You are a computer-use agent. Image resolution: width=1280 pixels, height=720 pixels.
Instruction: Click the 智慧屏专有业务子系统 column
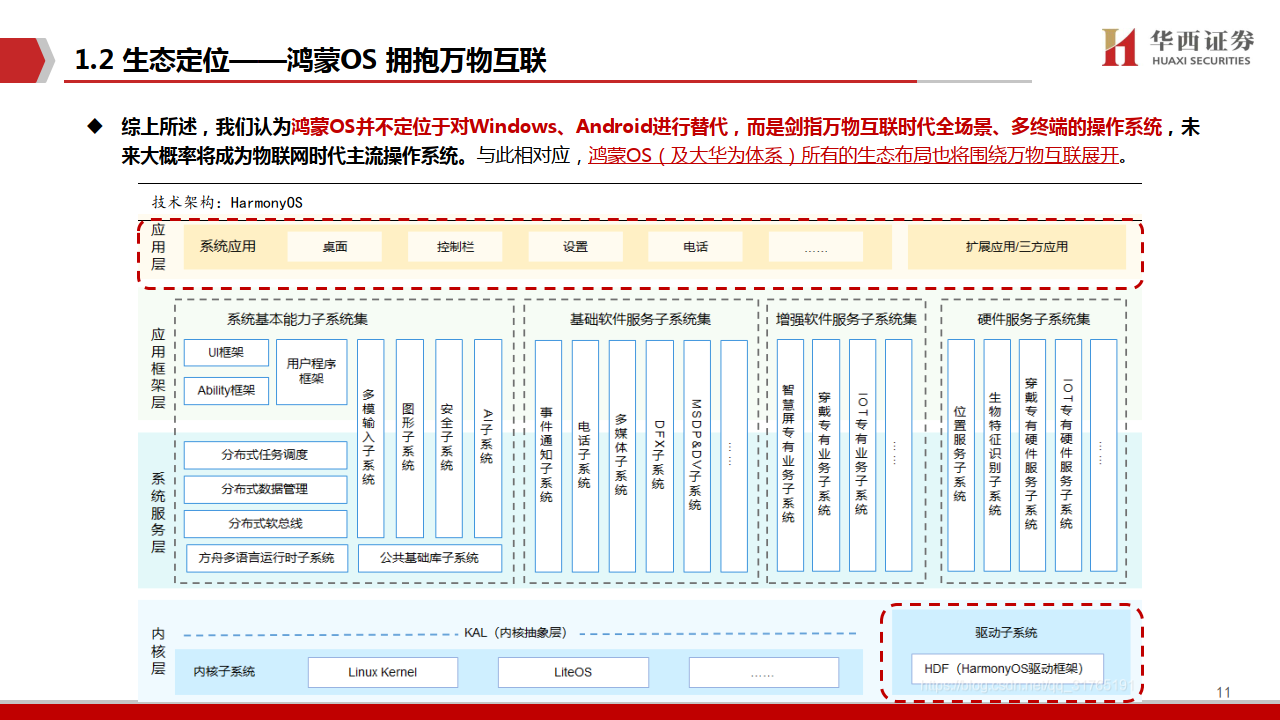point(790,456)
